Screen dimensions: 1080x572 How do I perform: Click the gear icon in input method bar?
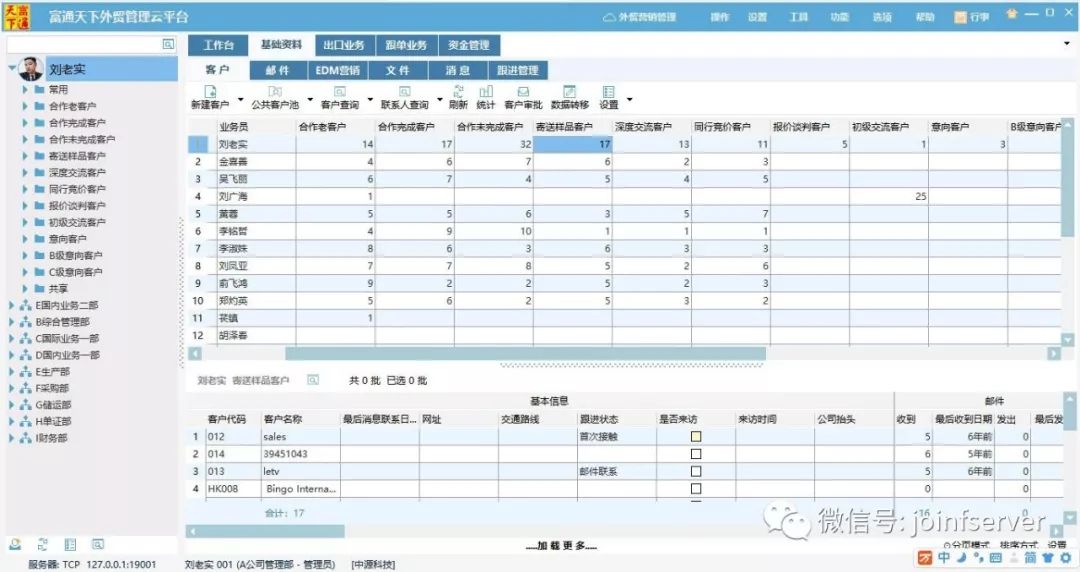pyautogui.click(x=1066, y=557)
